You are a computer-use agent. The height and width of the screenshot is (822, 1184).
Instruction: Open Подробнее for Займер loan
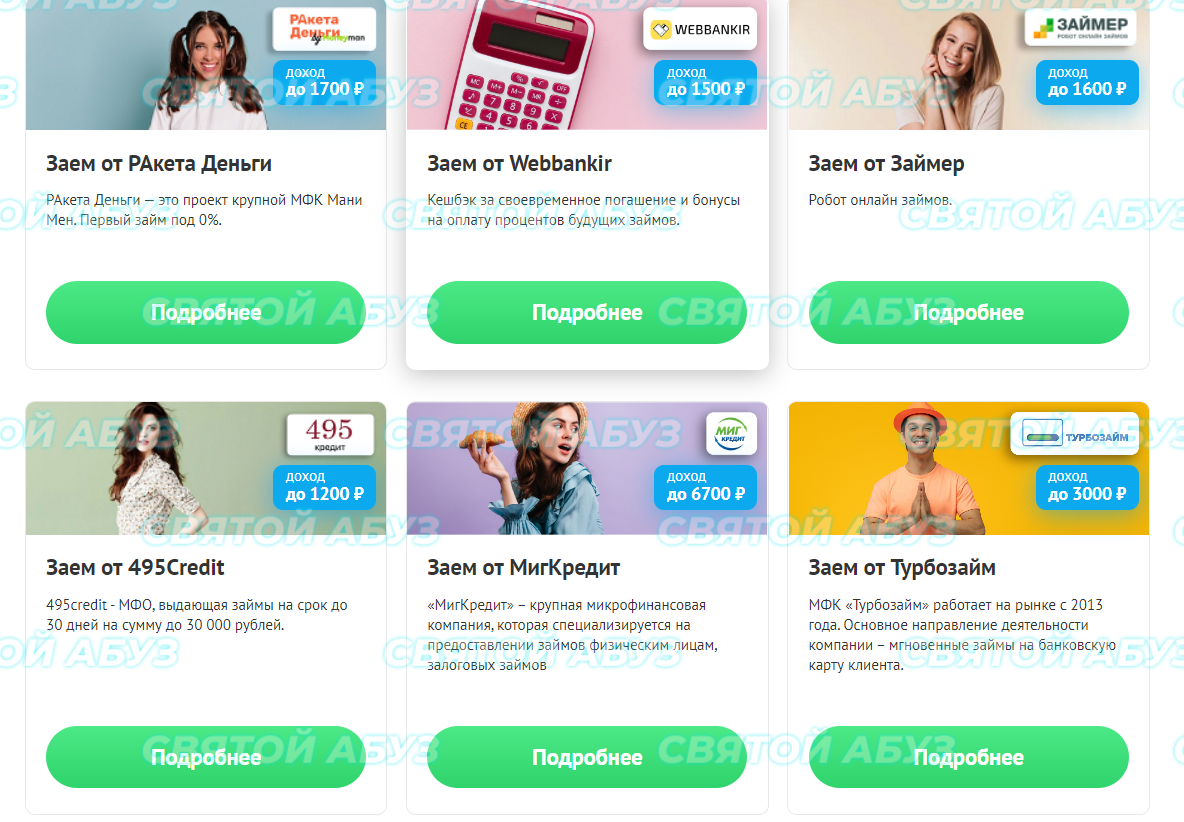(x=969, y=312)
